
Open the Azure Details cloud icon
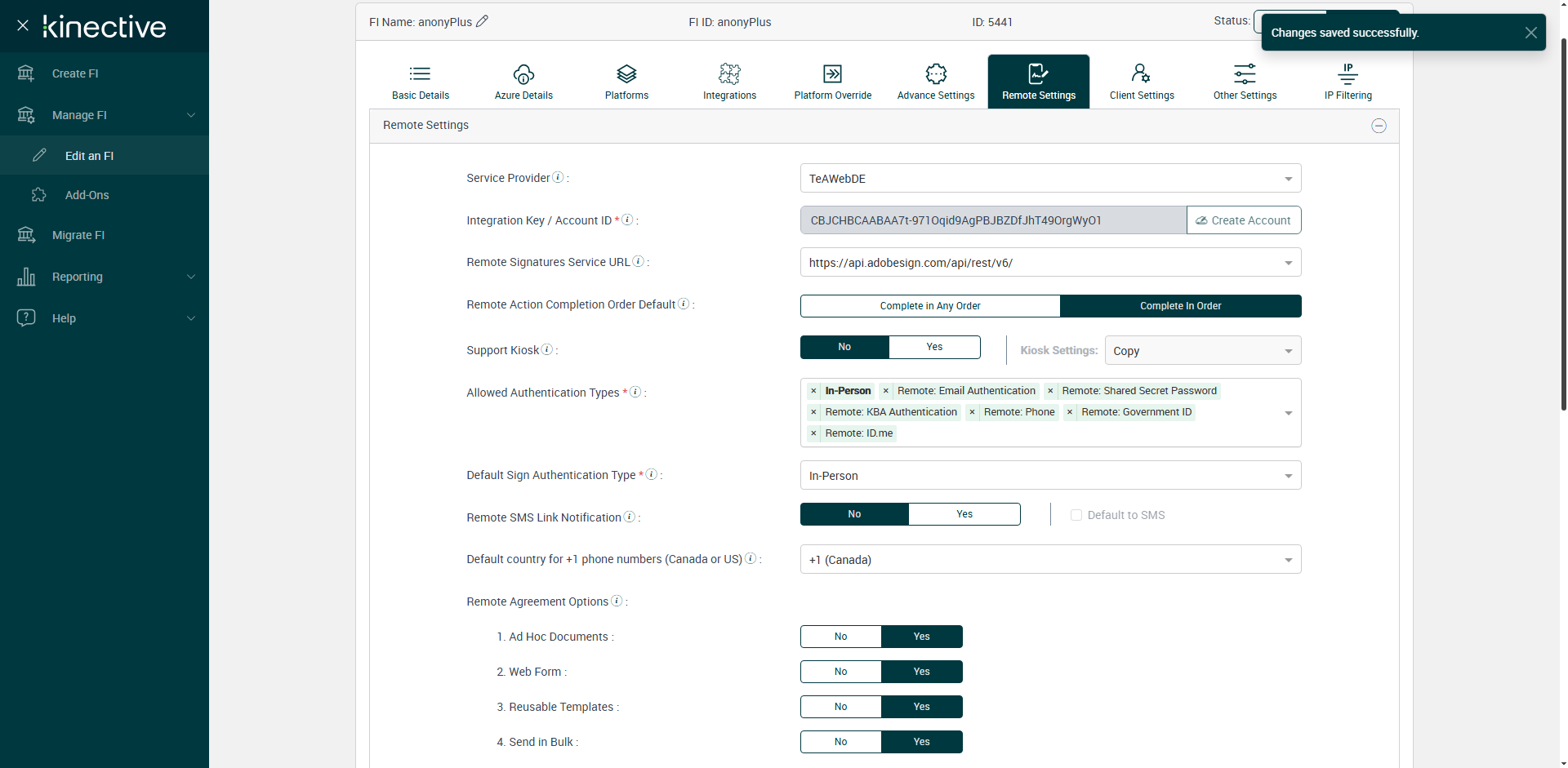click(523, 74)
